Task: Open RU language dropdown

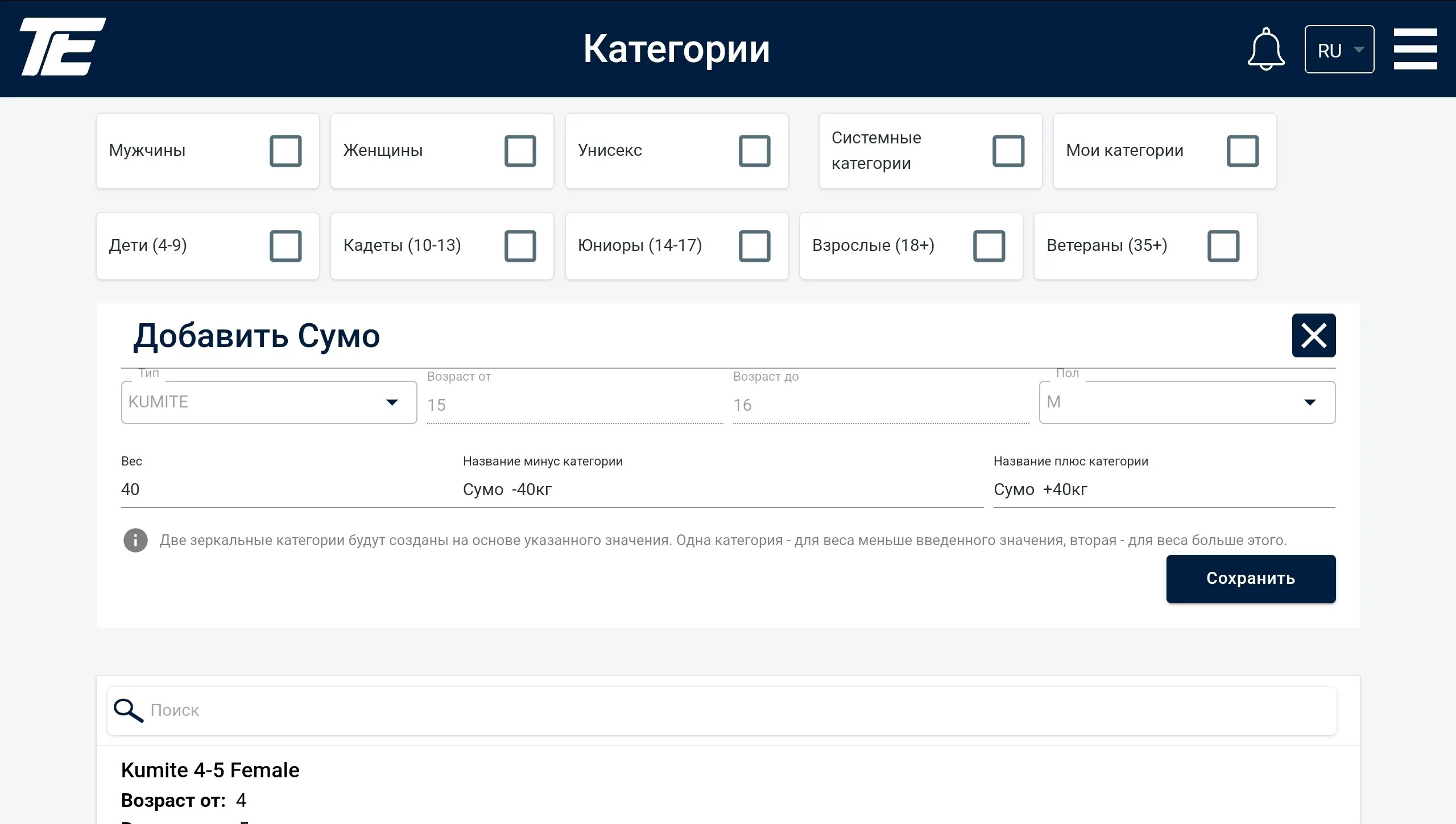Action: (x=1339, y=50)
